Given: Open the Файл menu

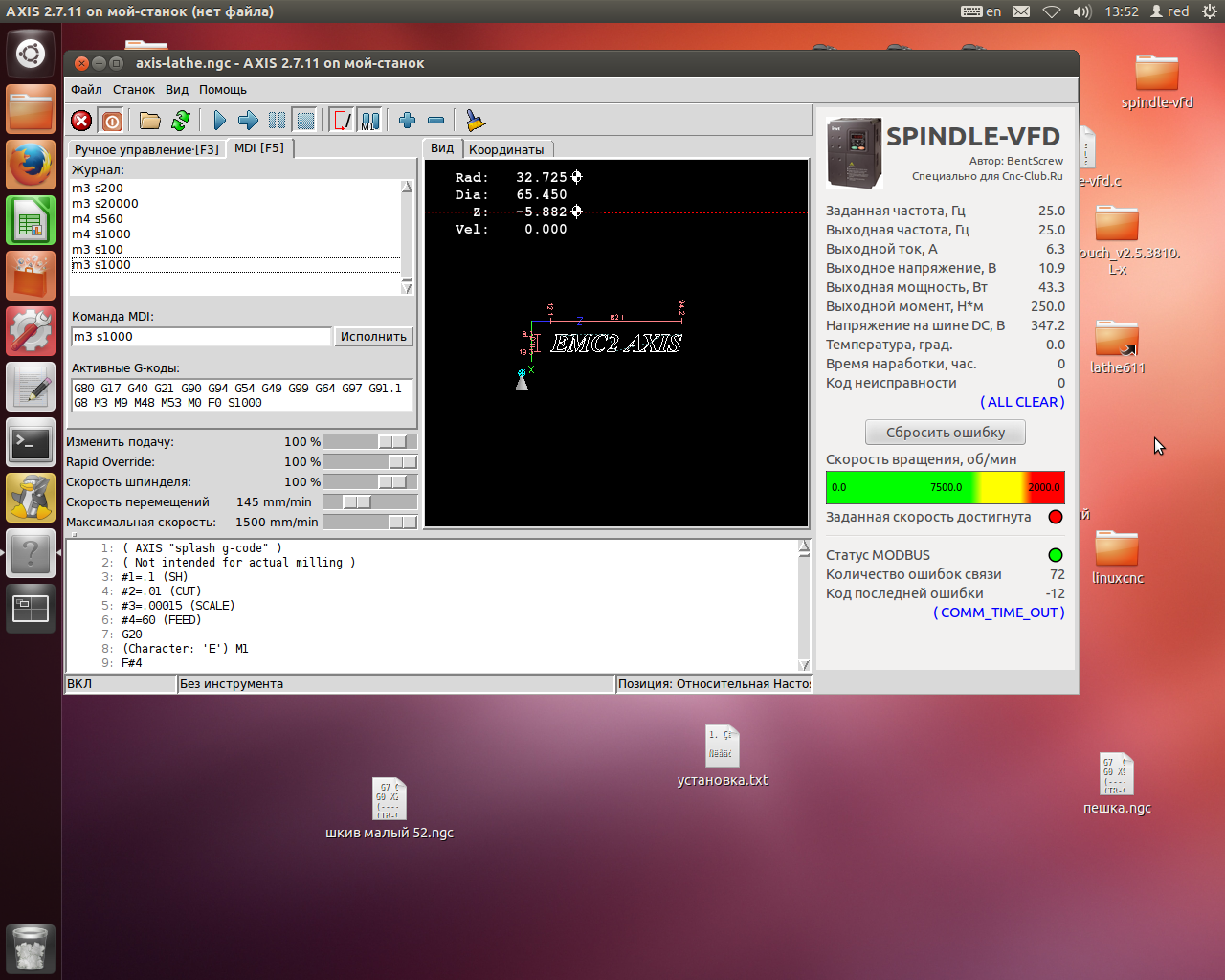Looking at the screenshot, I should point(86,90).
